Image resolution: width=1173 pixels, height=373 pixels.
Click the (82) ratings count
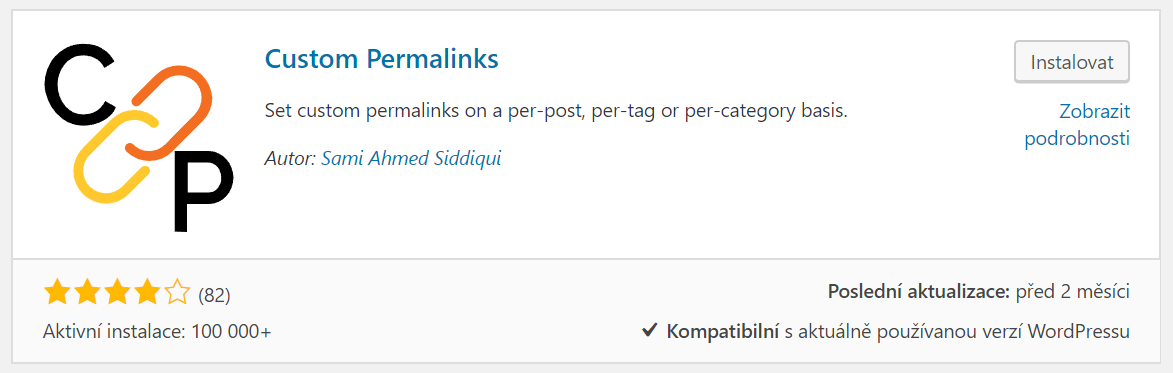click(214, 295)
